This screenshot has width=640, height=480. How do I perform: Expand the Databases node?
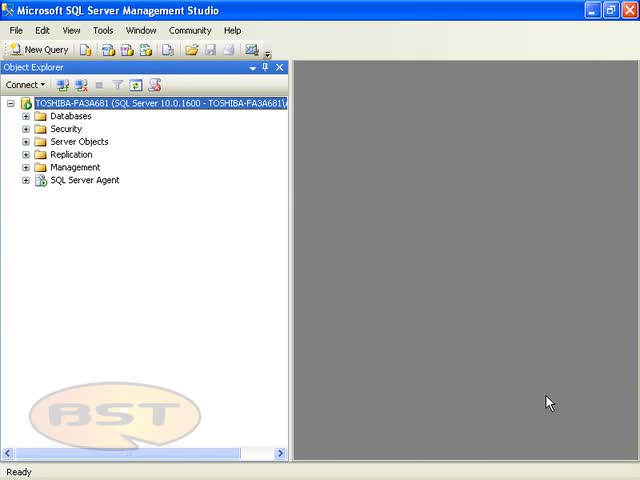point(26,116)
